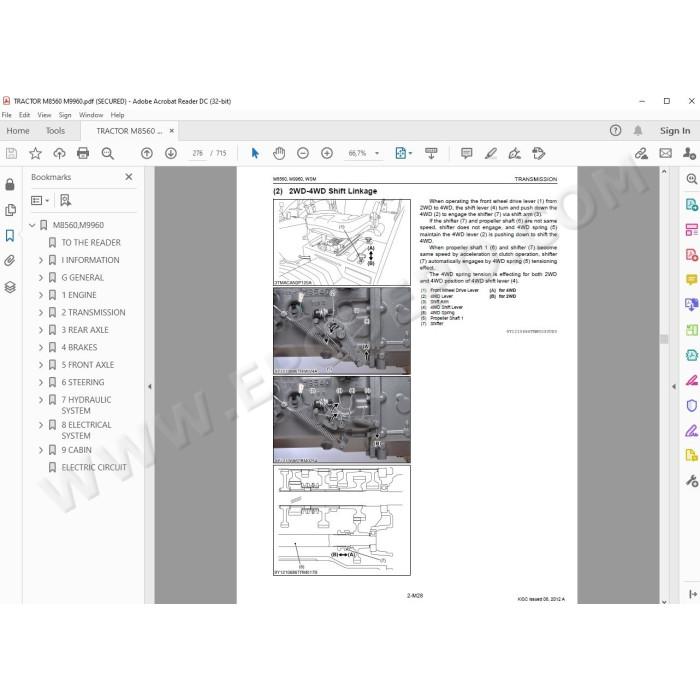Expand the 3 REAR AXLE bookmark

point(41,330)
